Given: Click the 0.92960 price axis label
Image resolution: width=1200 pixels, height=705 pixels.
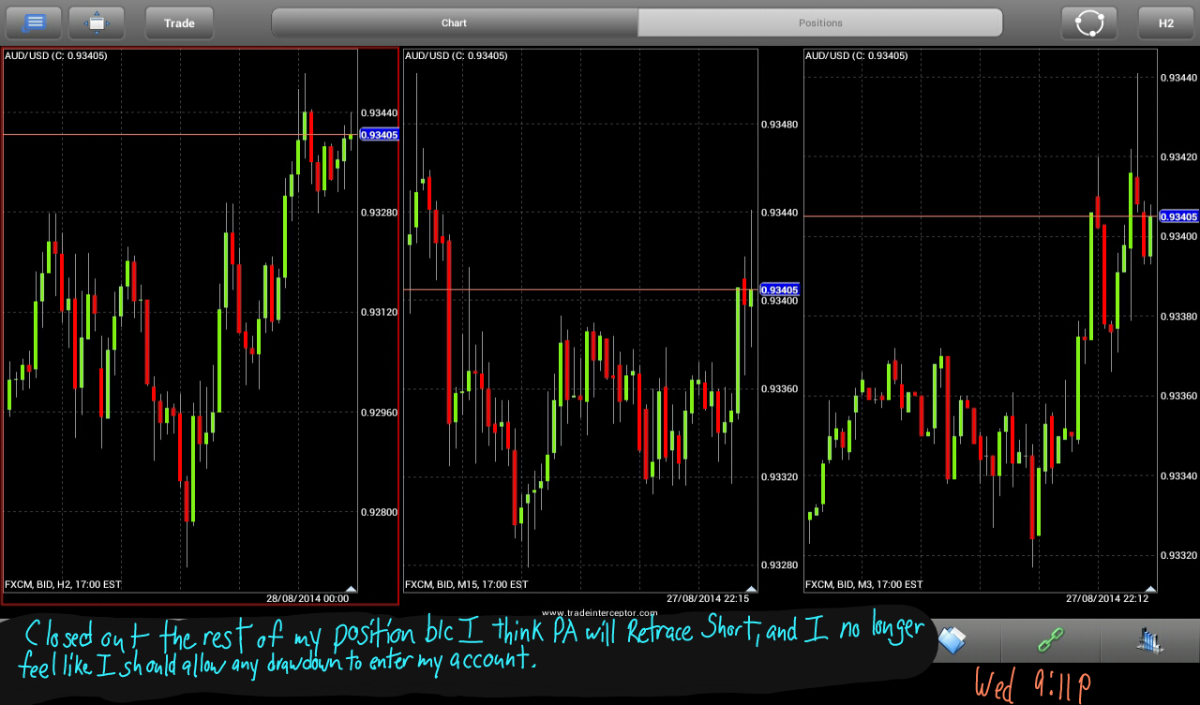Looking at the screenshot, I should click(379, 412).
